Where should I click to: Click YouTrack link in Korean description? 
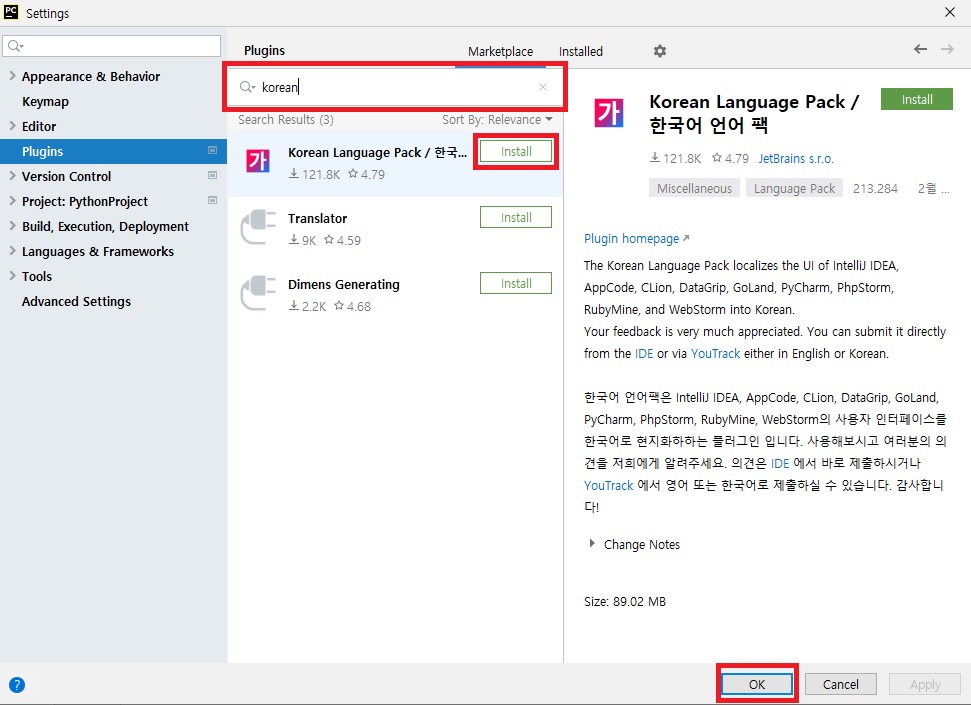[608, 485]
